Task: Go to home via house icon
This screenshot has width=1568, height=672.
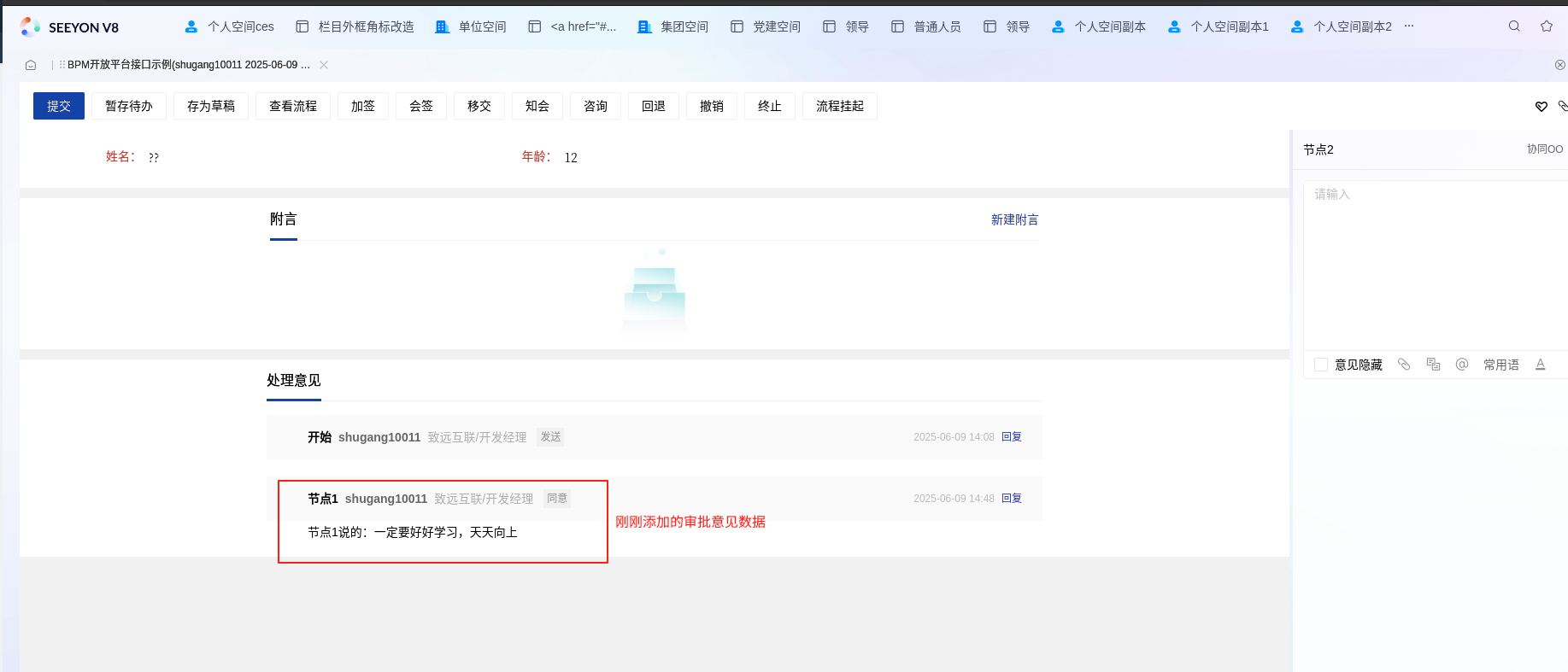Action: [31, 65]
